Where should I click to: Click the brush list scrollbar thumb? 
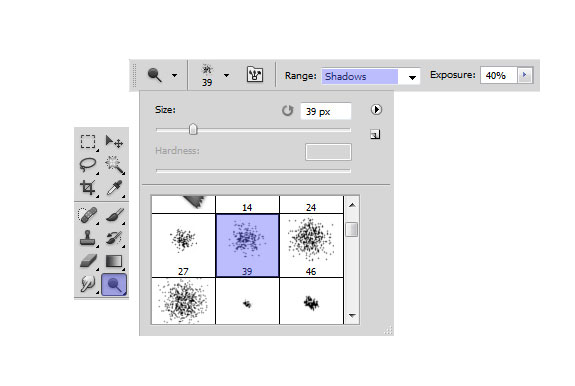[x=352, y=229]
